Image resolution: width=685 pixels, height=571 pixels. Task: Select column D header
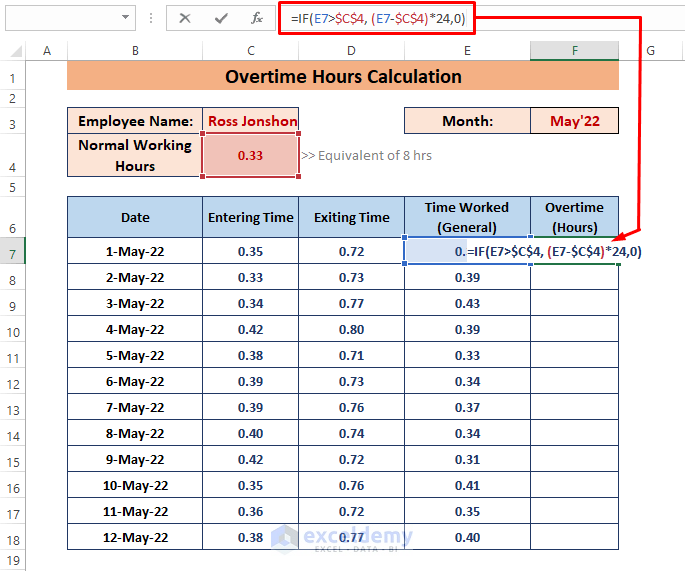pos(351,51)
